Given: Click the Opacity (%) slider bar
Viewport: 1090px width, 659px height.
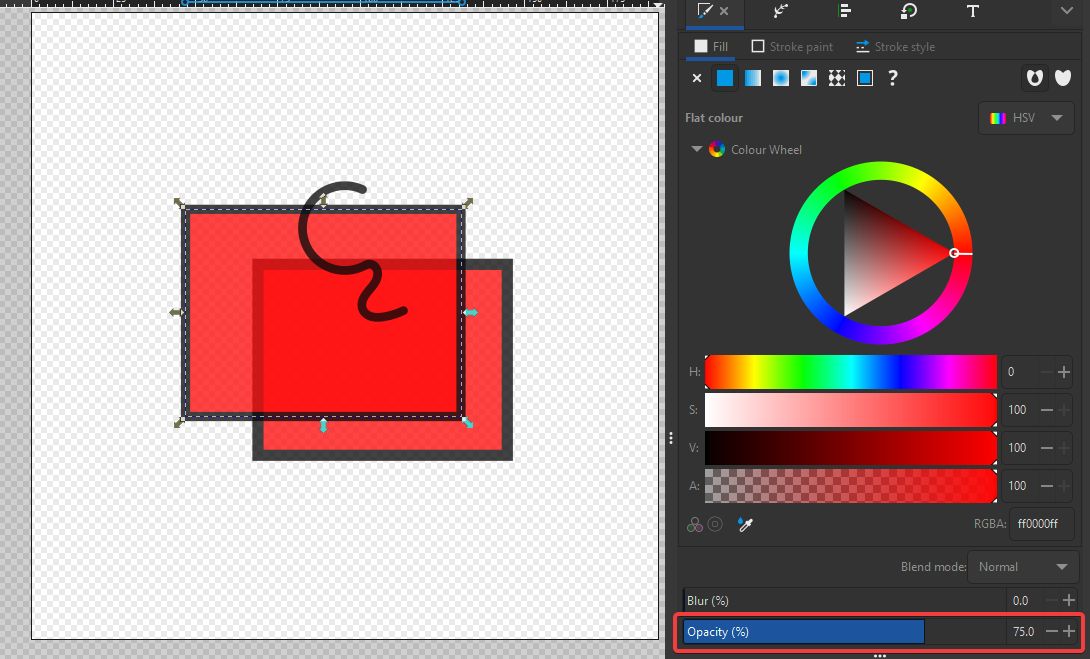Looking at the screenshot, I should click(844, 632).
